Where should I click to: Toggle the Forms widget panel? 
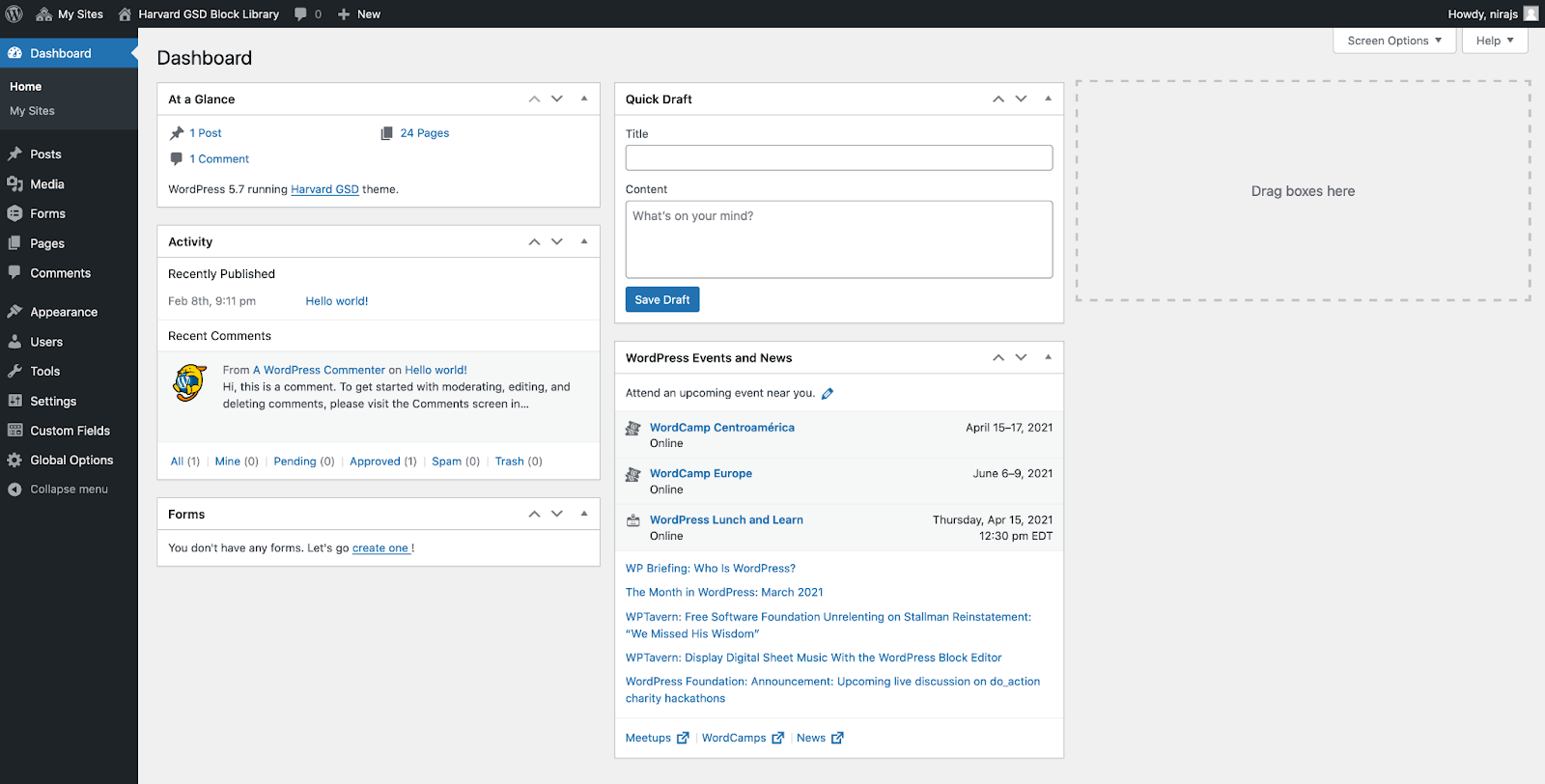coord(584,514)
